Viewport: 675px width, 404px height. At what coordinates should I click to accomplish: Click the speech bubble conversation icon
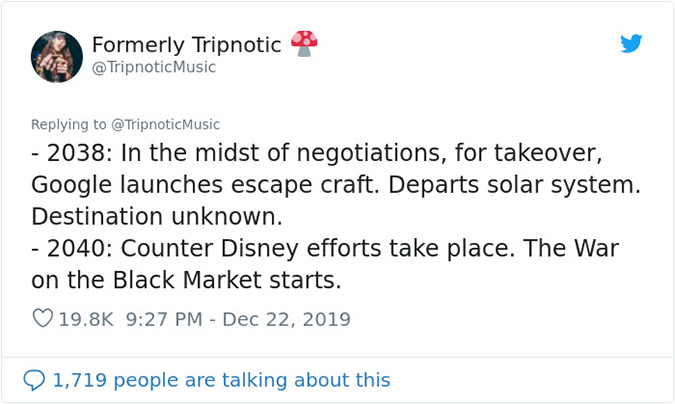point(35,381)
